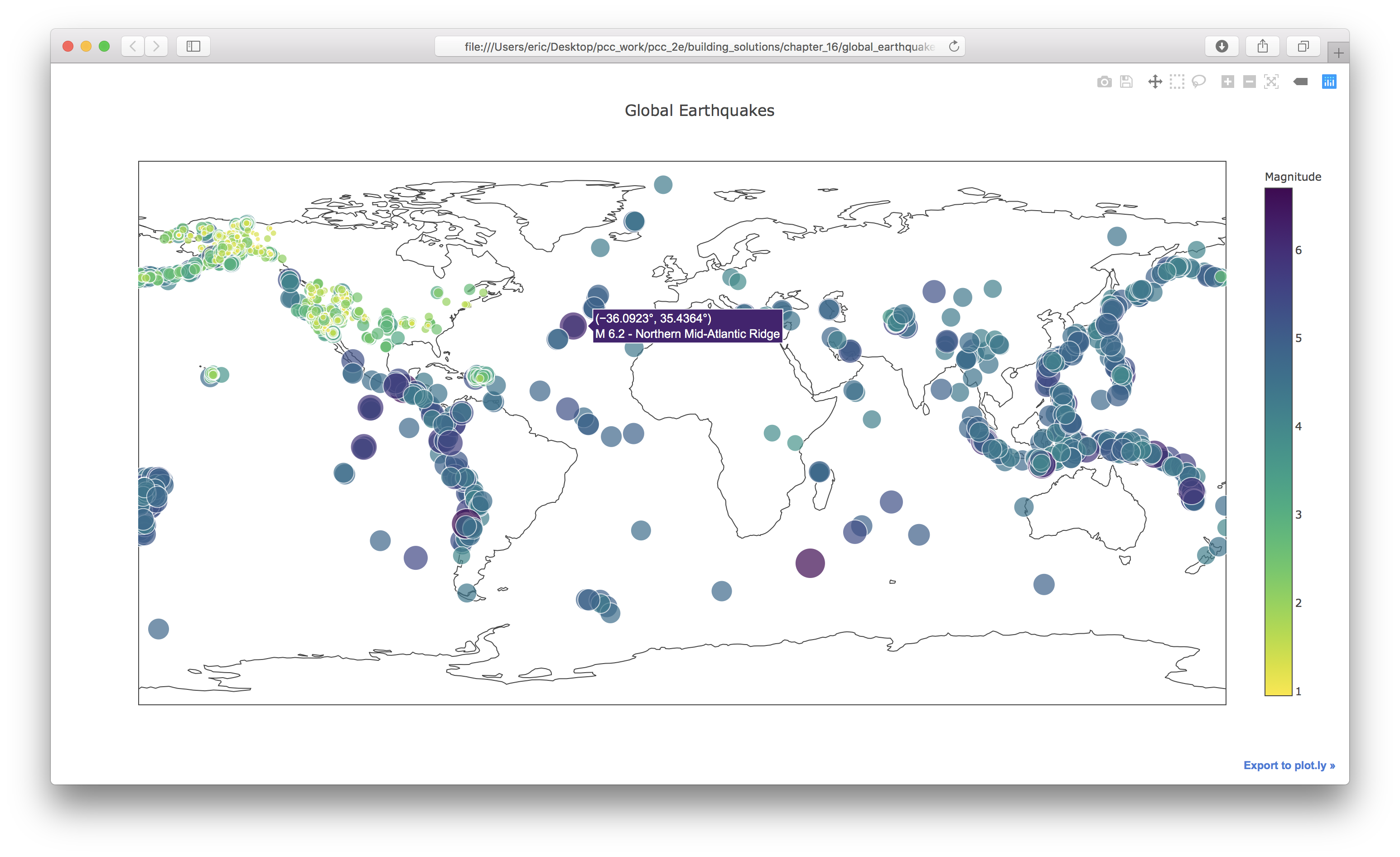Toggle Safari sidebar
Viewport: 1400px width, 857px height.
coord(193,46)
